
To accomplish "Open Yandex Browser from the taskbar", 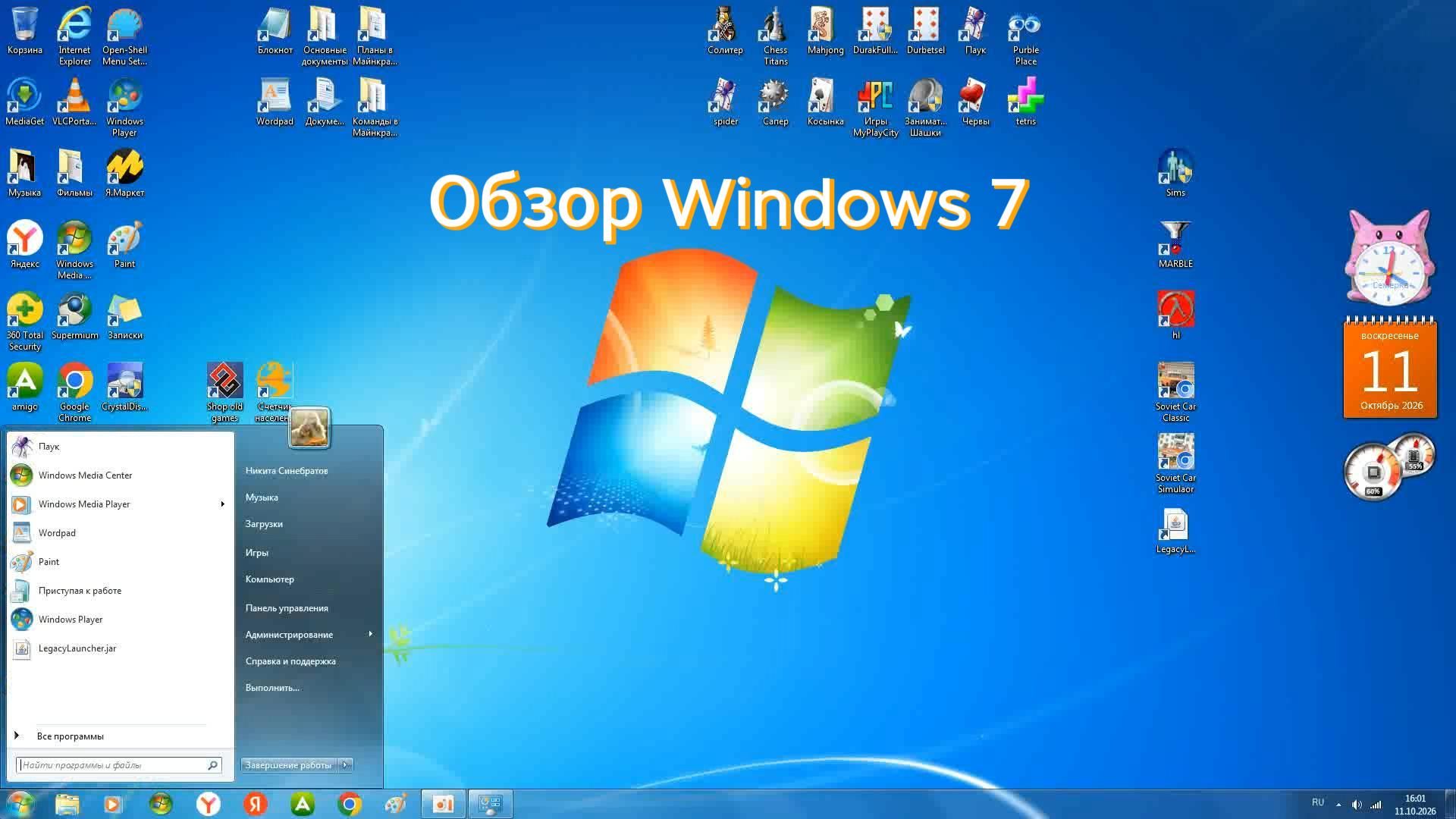I will point(209,804).
